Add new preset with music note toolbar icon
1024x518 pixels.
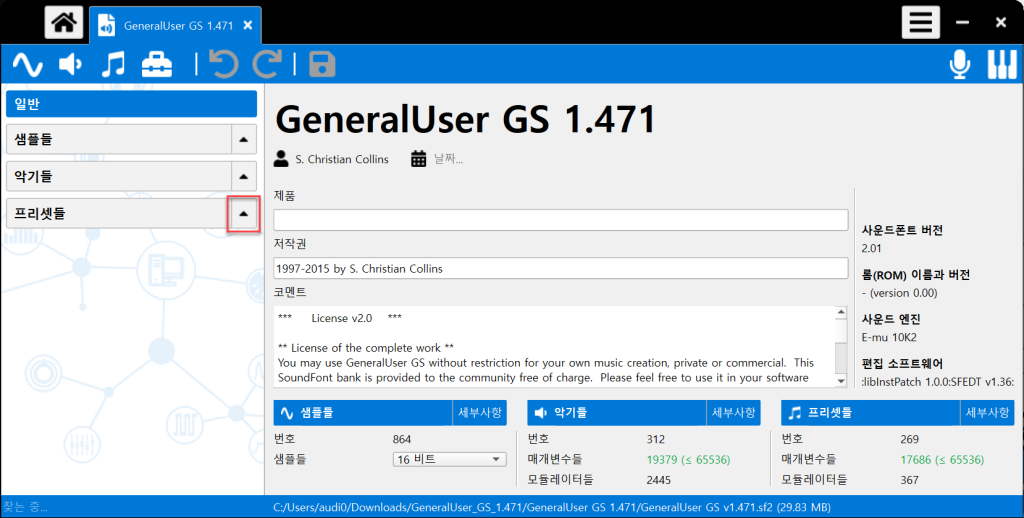(x=113, y=64)
